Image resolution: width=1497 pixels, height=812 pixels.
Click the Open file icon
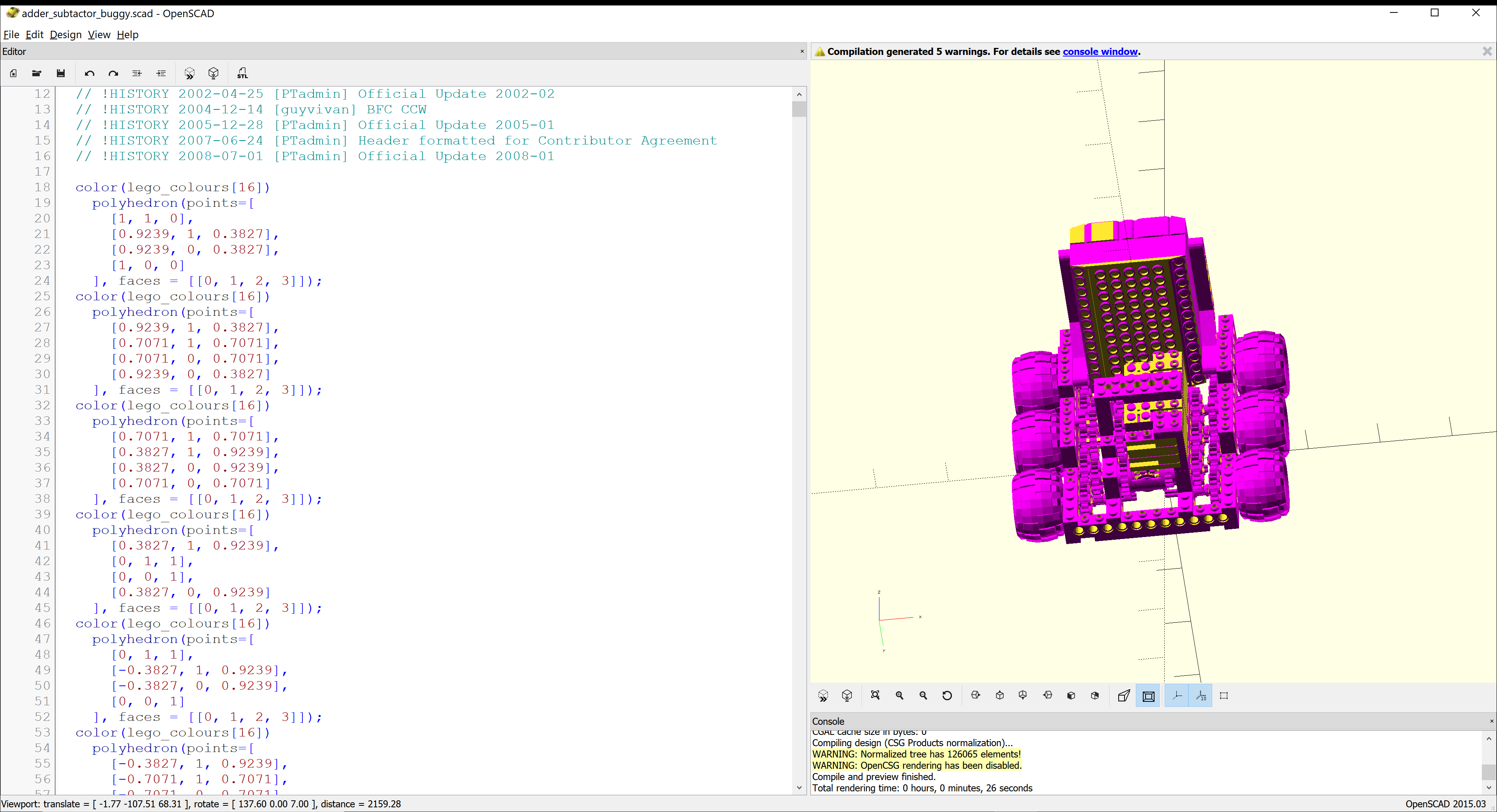click(x=37, y=73)
